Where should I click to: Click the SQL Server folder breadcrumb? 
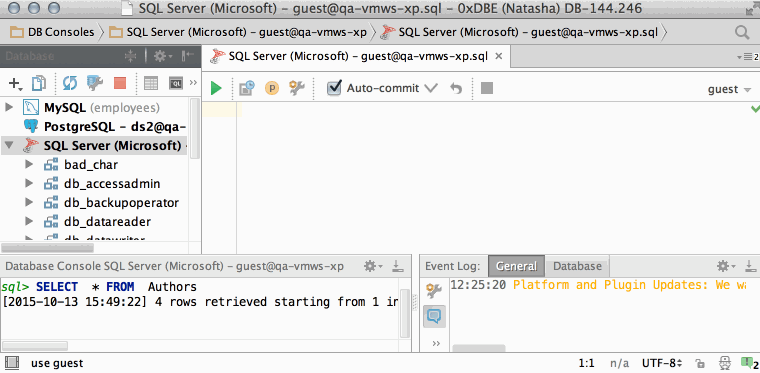pyautogui.click(x=238, y=32)
